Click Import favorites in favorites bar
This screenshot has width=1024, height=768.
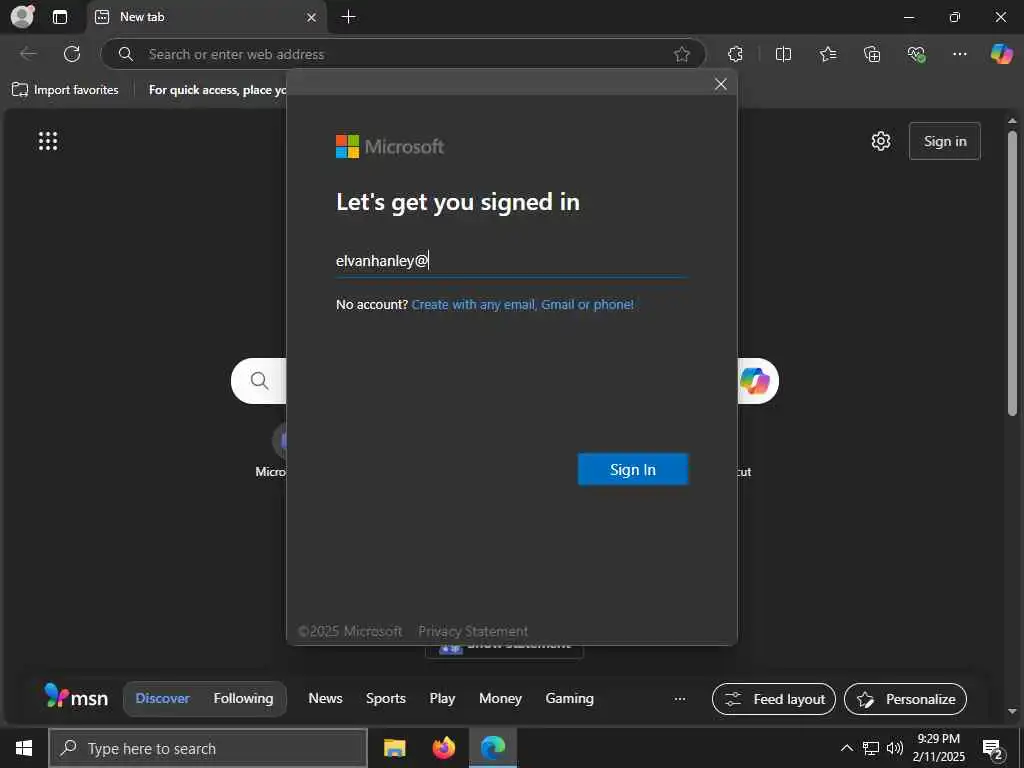click(x=65, y=89)
